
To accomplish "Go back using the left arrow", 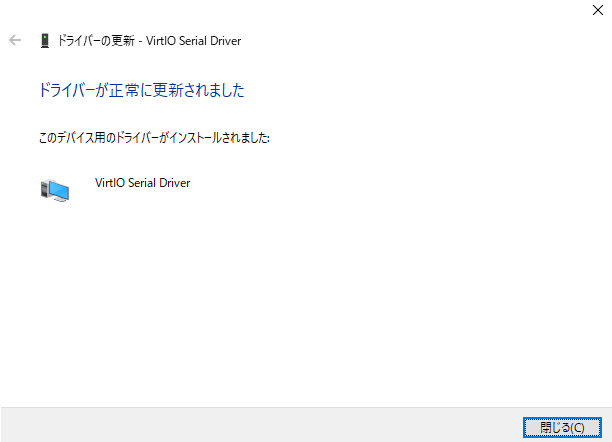I will [x=15, y=40].
